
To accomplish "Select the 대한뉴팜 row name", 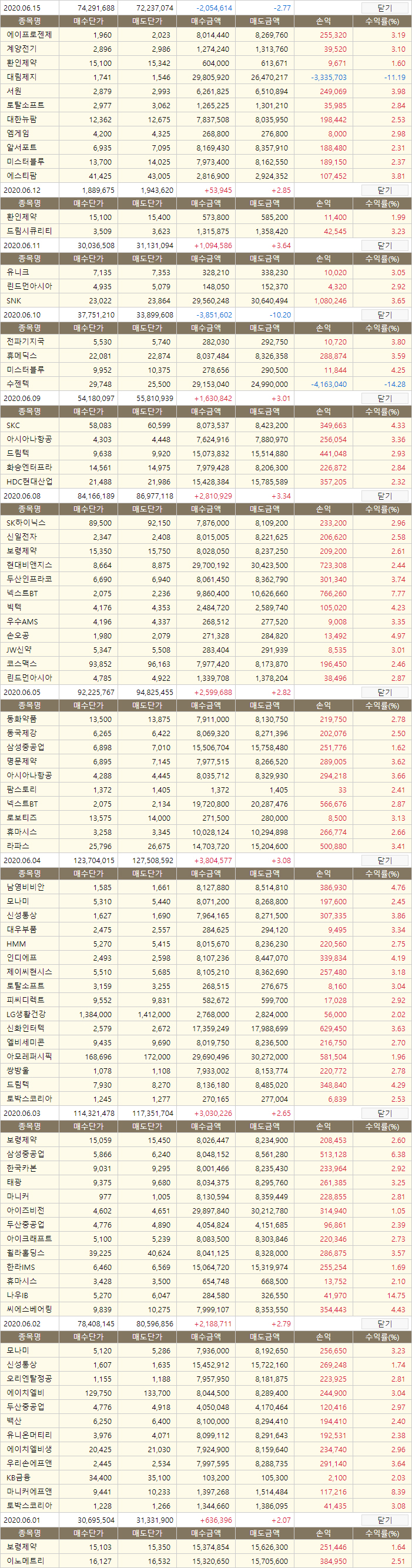I will (x=21, y=119).
